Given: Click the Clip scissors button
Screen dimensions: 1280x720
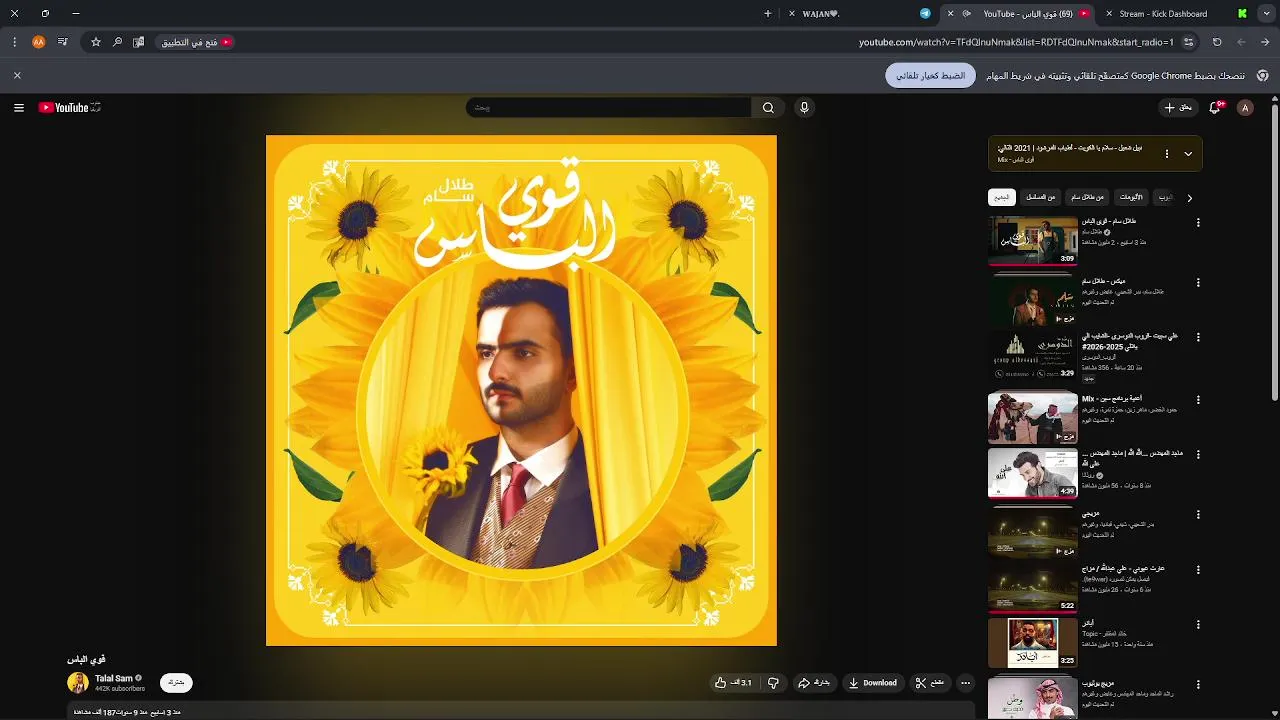Looking at the screenshot, I should pyautogui.click(x=930, y=683).
